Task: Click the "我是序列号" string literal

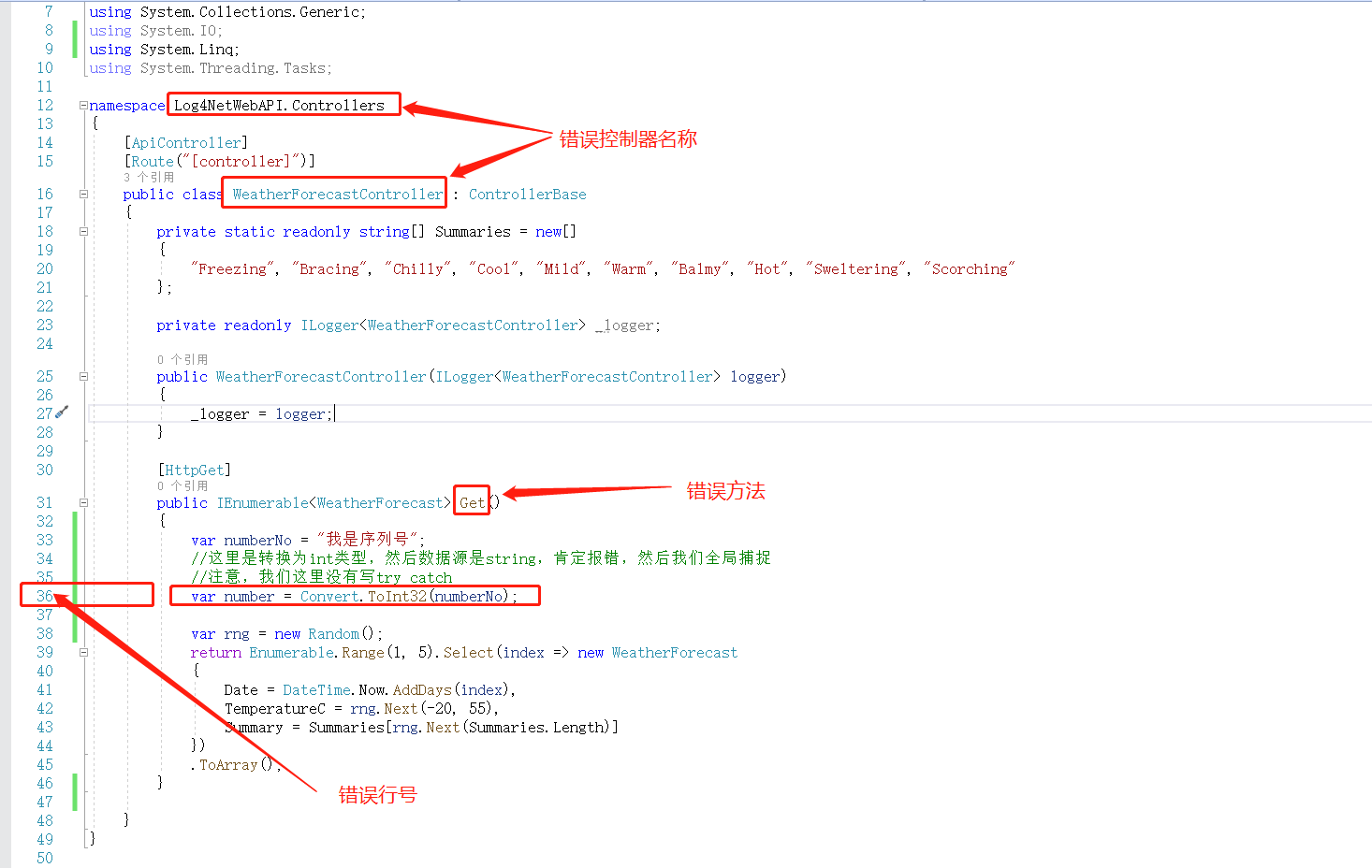Action: (x=368, y=540)
